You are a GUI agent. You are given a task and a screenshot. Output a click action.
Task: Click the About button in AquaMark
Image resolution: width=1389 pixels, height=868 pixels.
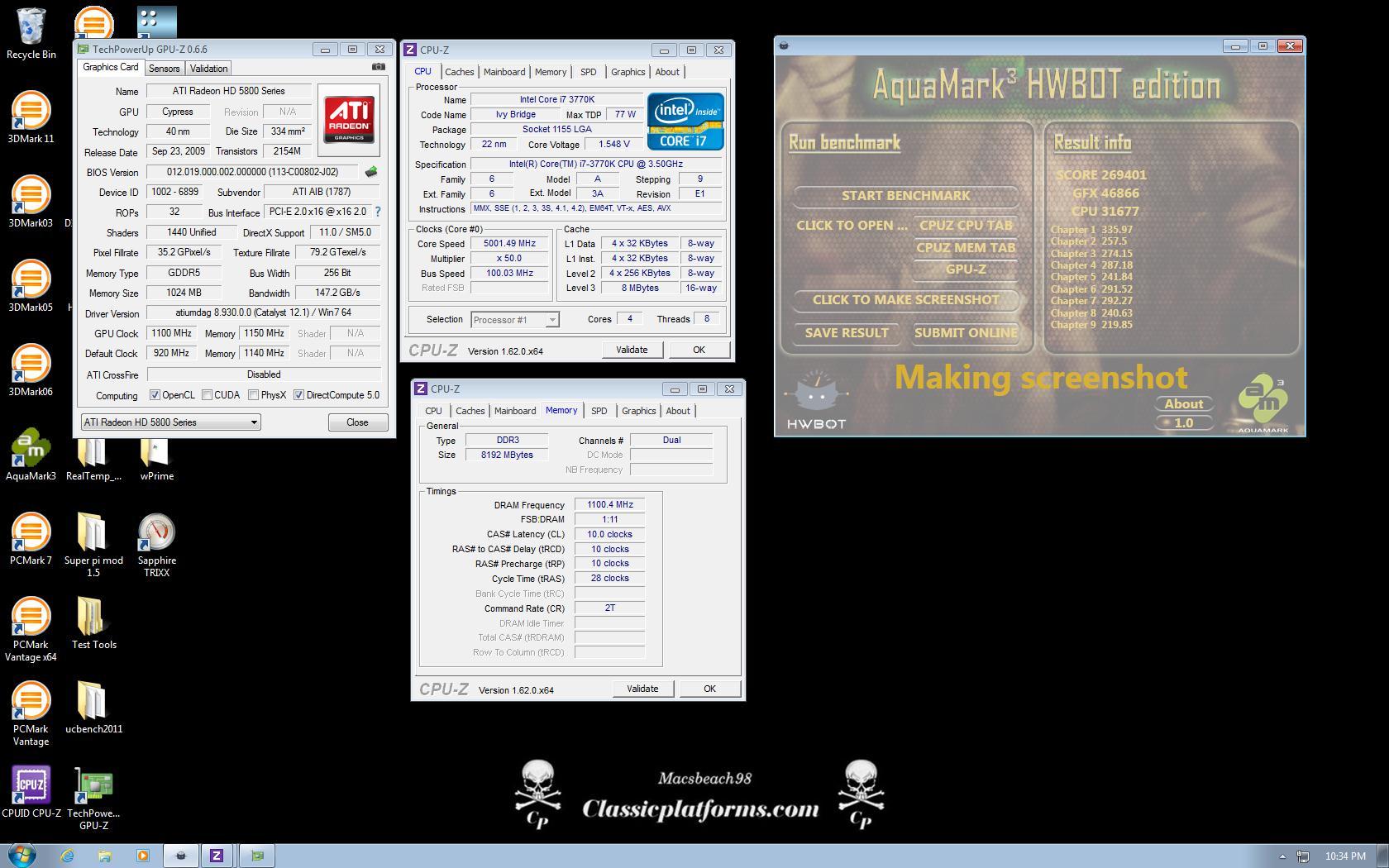point(1184,404)
